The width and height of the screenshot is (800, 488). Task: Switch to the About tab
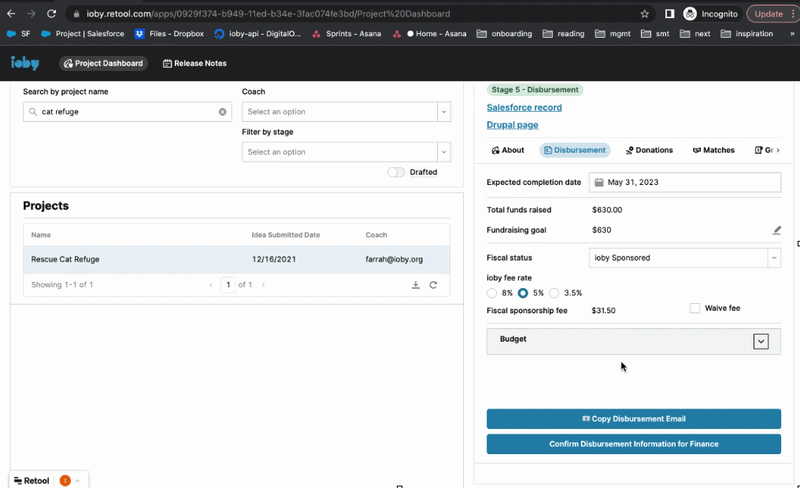pyautogui.click(x=508, y=150)
